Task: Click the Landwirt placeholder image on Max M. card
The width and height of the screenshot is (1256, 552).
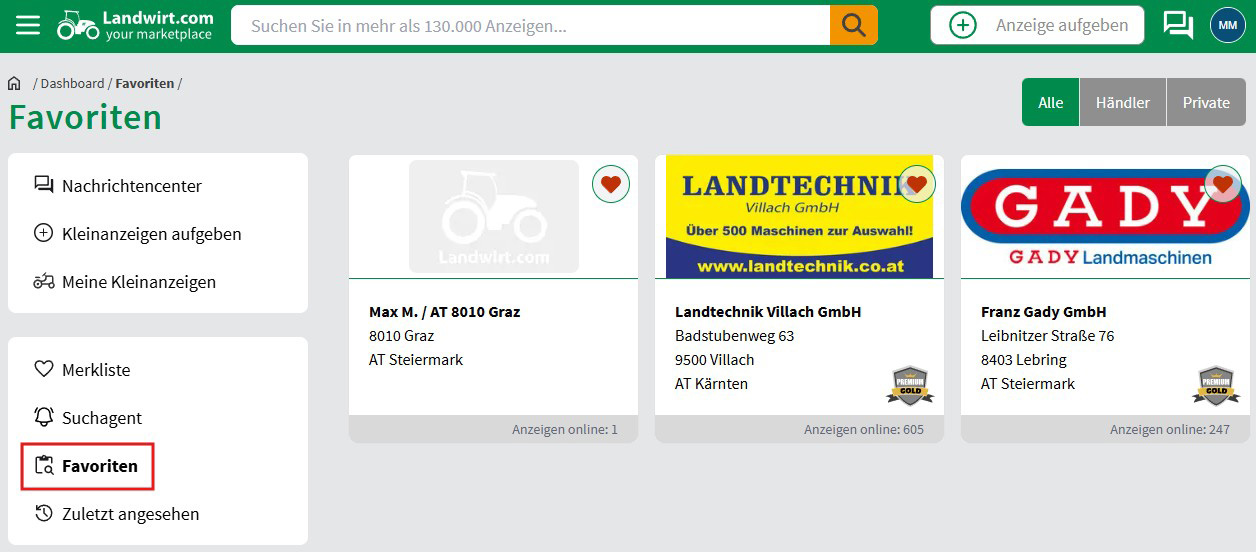Action: [493, 216]
